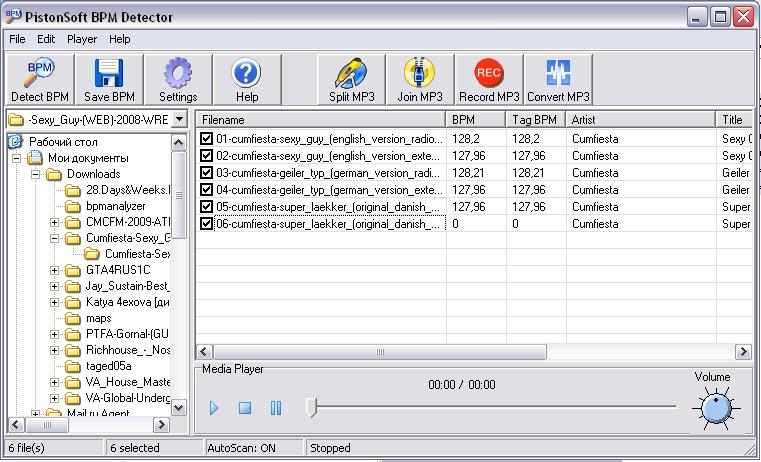
Task: Uncheck 02-cumfiesta-sexy_guy english extended file
Action: pyautogui.click(x=206, y=156)
